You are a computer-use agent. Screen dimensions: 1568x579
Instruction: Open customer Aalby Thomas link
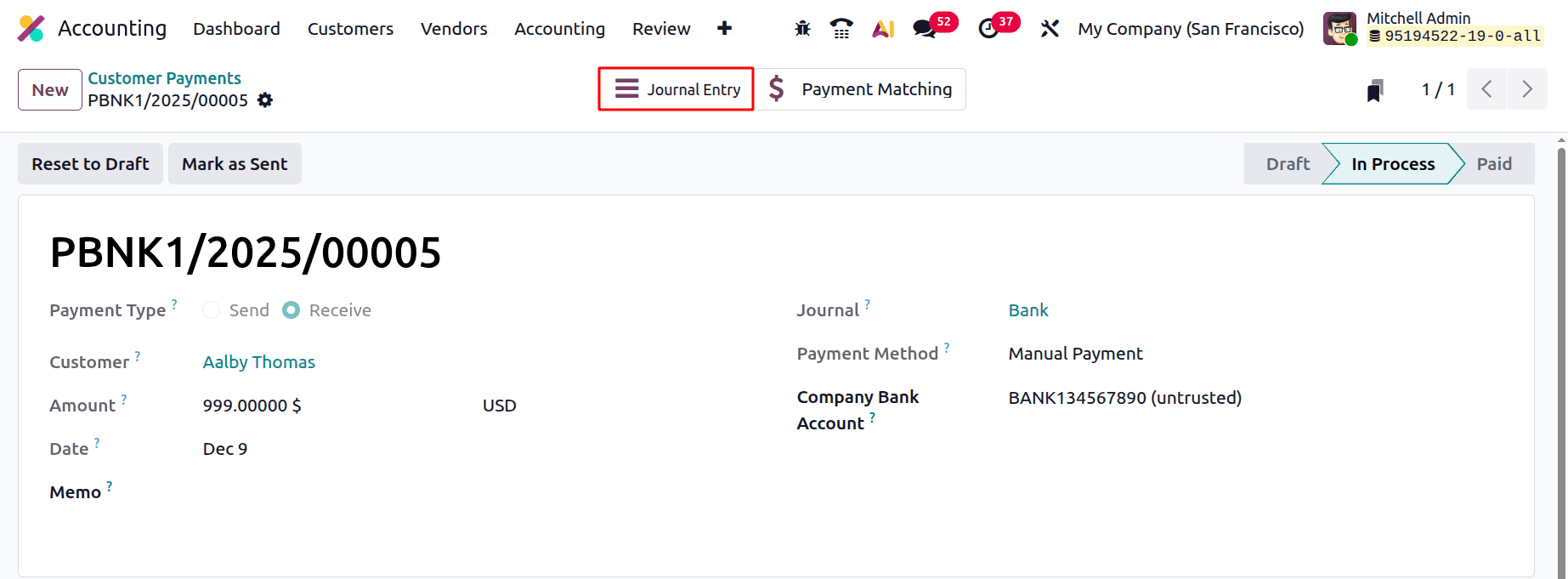click(x=258, y=362)
